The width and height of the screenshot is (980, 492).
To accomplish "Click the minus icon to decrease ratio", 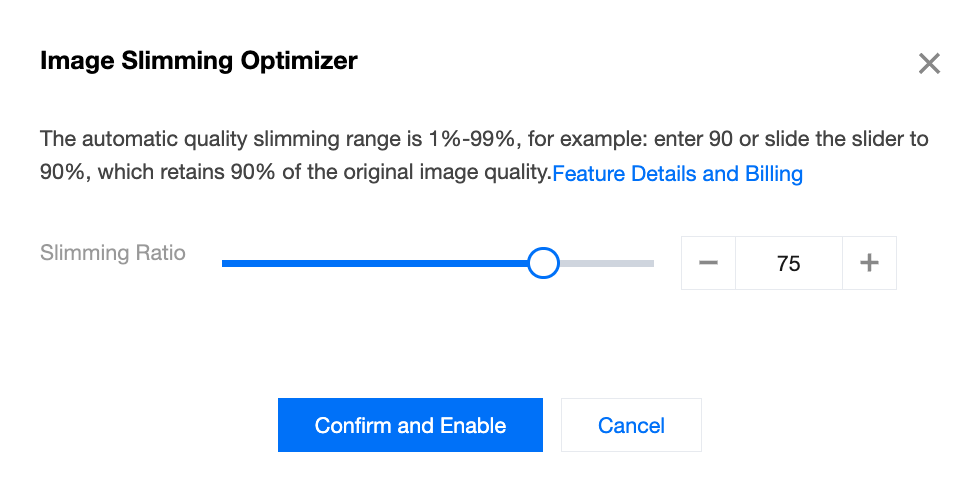I will pos(708,263).
